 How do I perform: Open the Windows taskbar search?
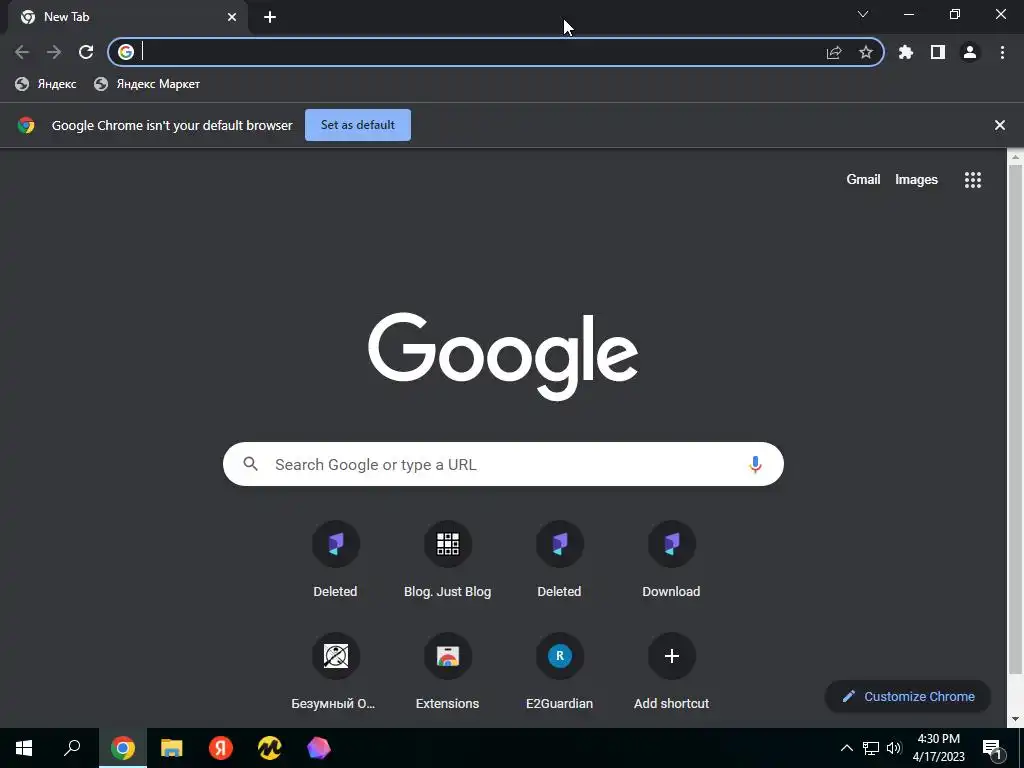pyautogui.click(x=72, y=748)
